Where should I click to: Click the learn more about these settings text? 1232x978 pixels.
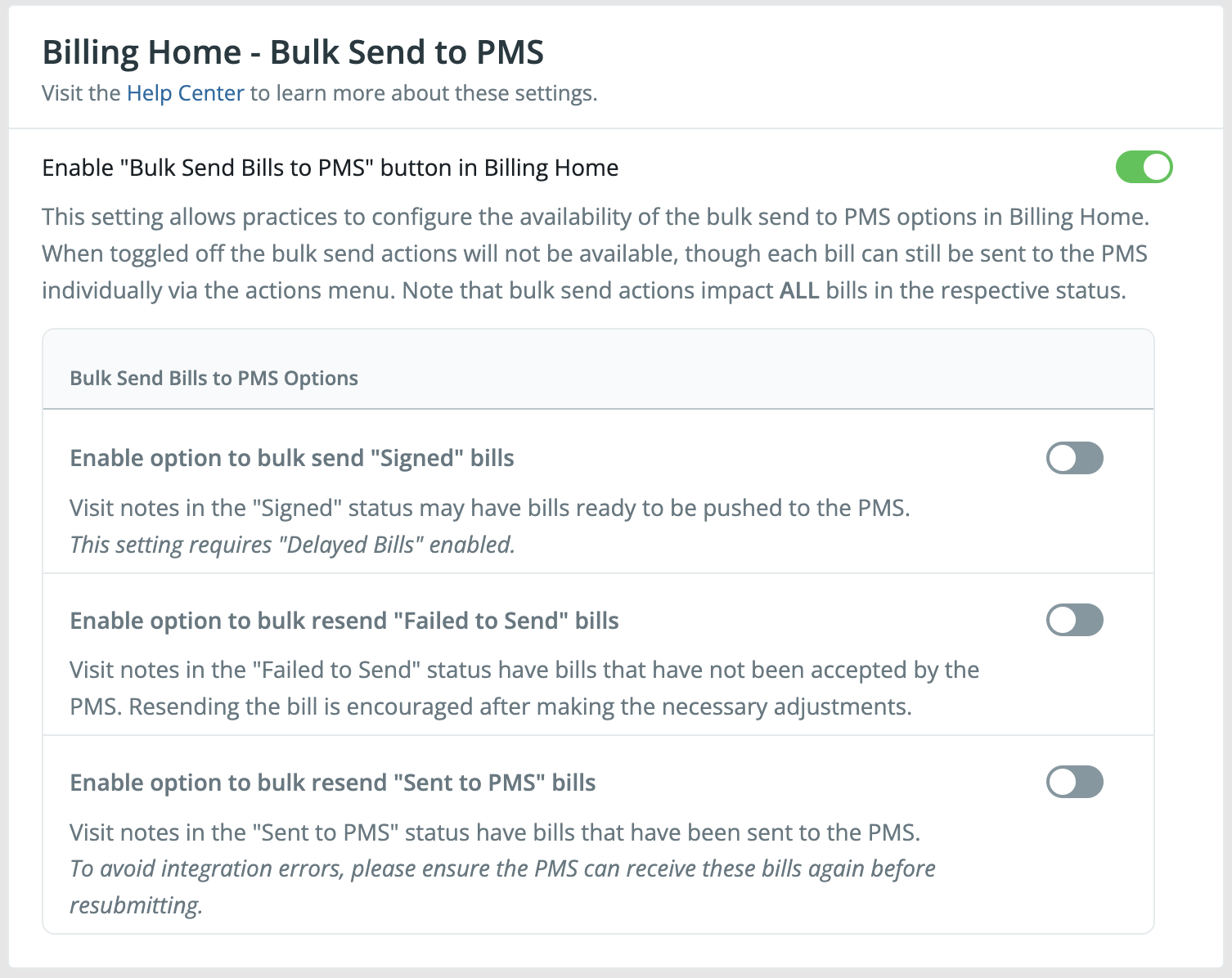(425, 93)
